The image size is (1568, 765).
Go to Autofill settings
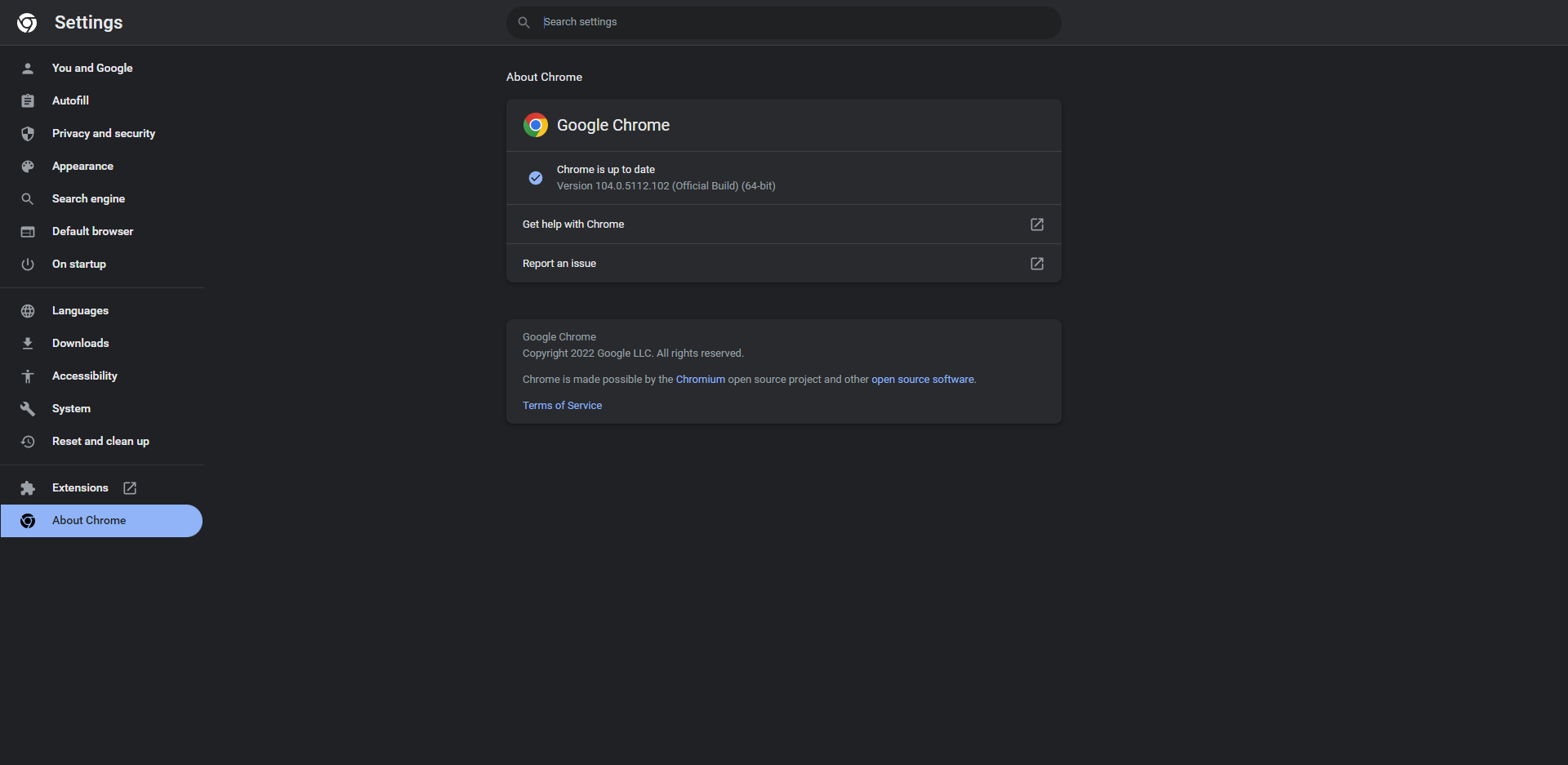102,101
